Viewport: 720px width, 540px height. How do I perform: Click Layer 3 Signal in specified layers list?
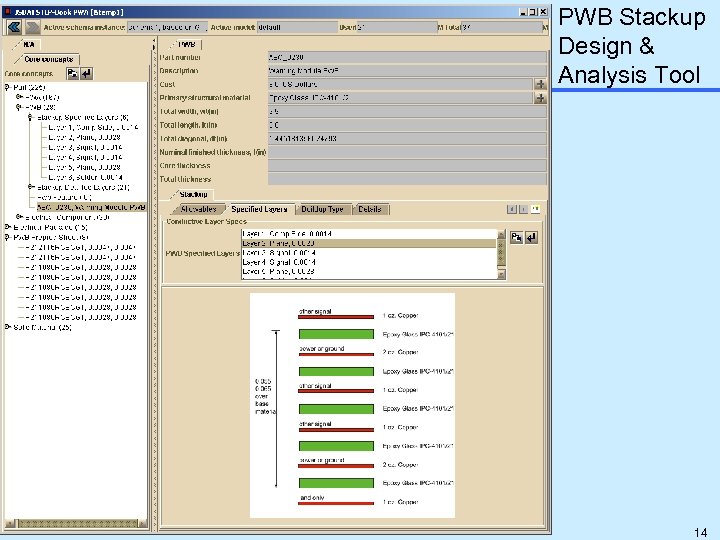click(x=369, y=253)
